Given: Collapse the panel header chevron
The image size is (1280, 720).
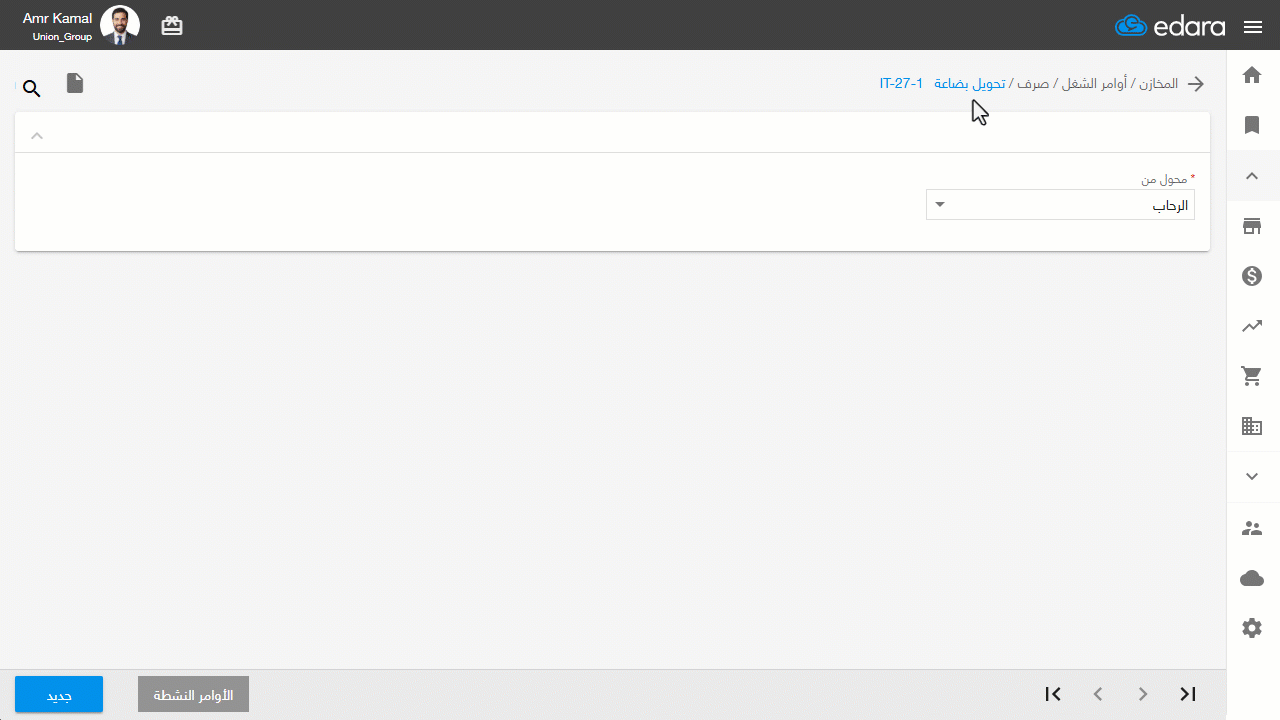Looking at the screenshot, I should pyautogui.click(x=37, y=136).
